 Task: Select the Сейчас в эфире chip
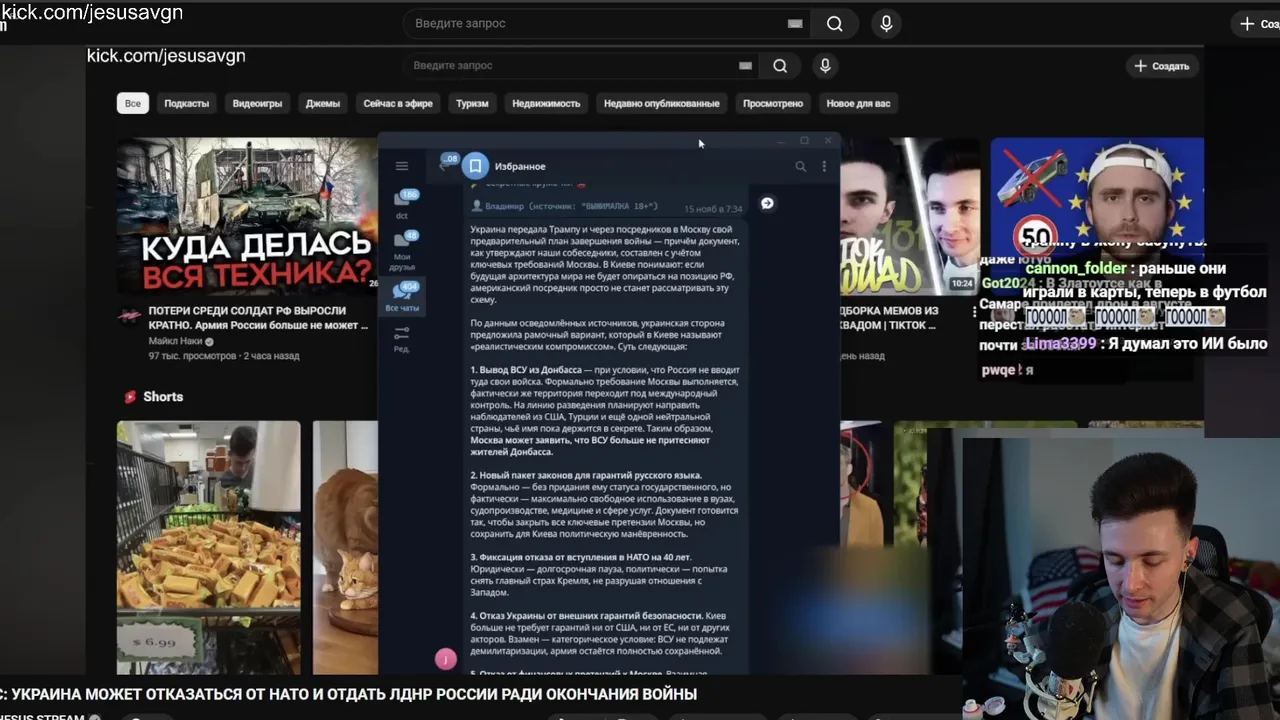(x=398, y=103)
